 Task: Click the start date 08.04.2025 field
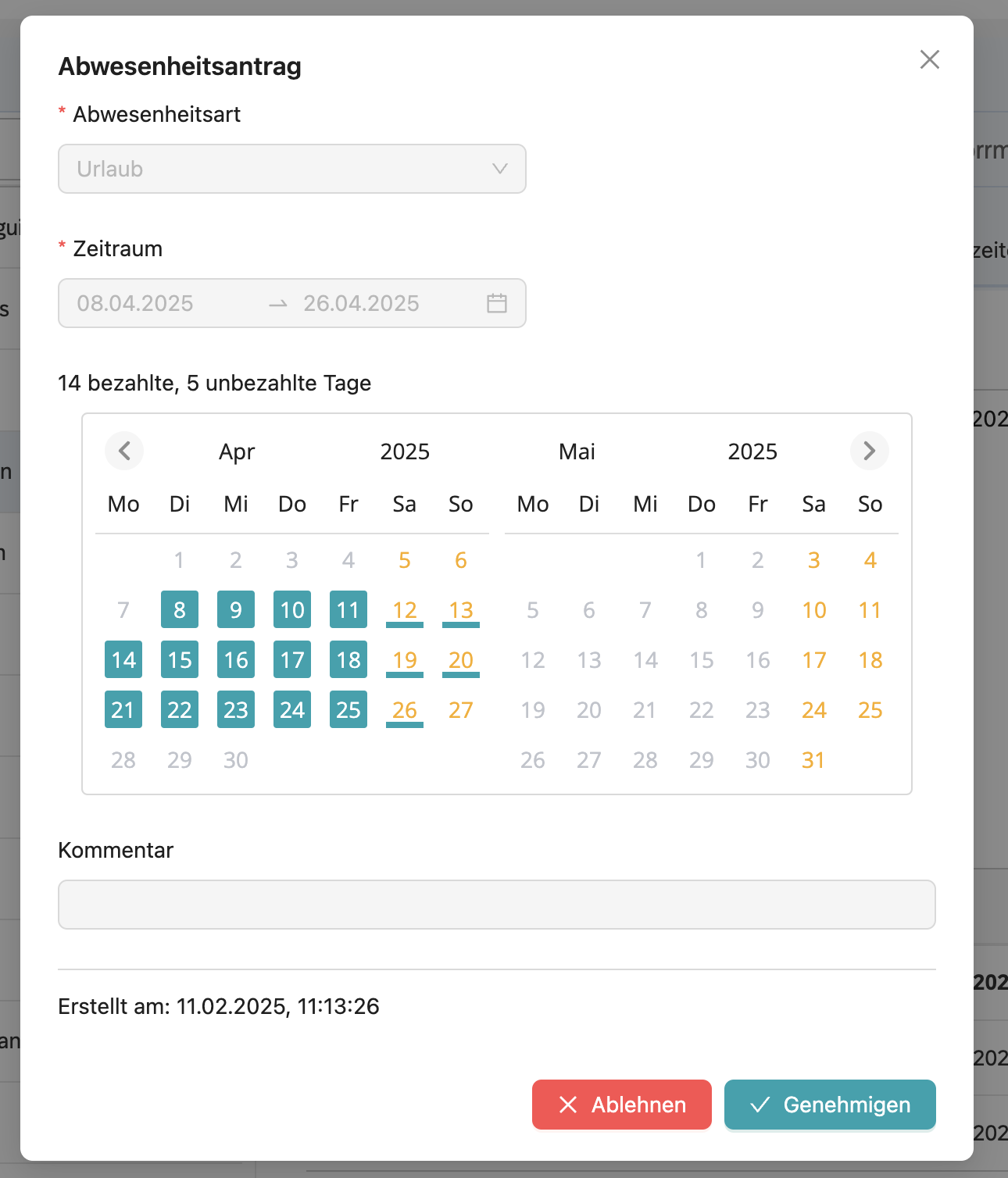[135, 303]
